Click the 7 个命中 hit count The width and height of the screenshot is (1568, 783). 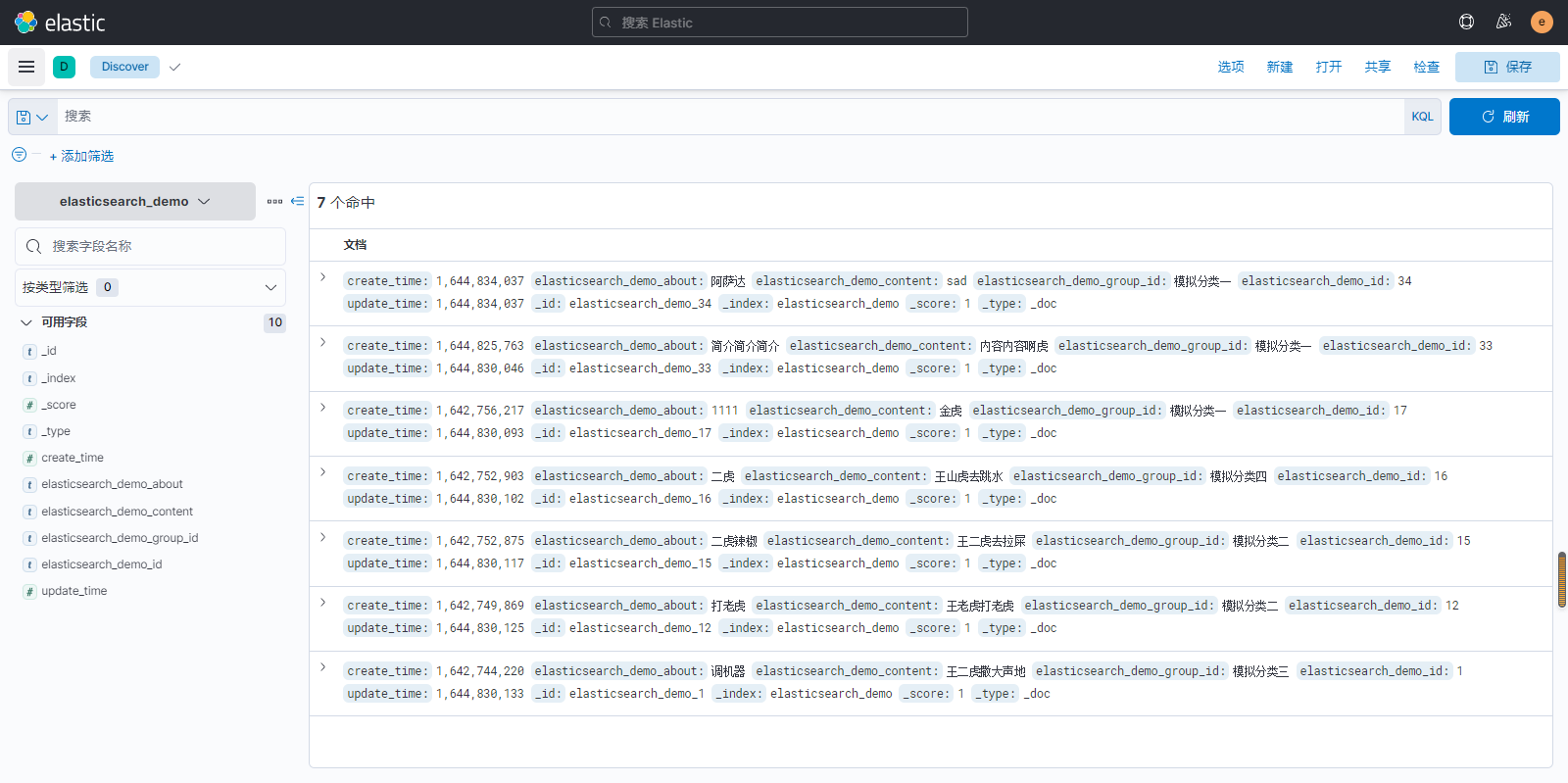346,202
